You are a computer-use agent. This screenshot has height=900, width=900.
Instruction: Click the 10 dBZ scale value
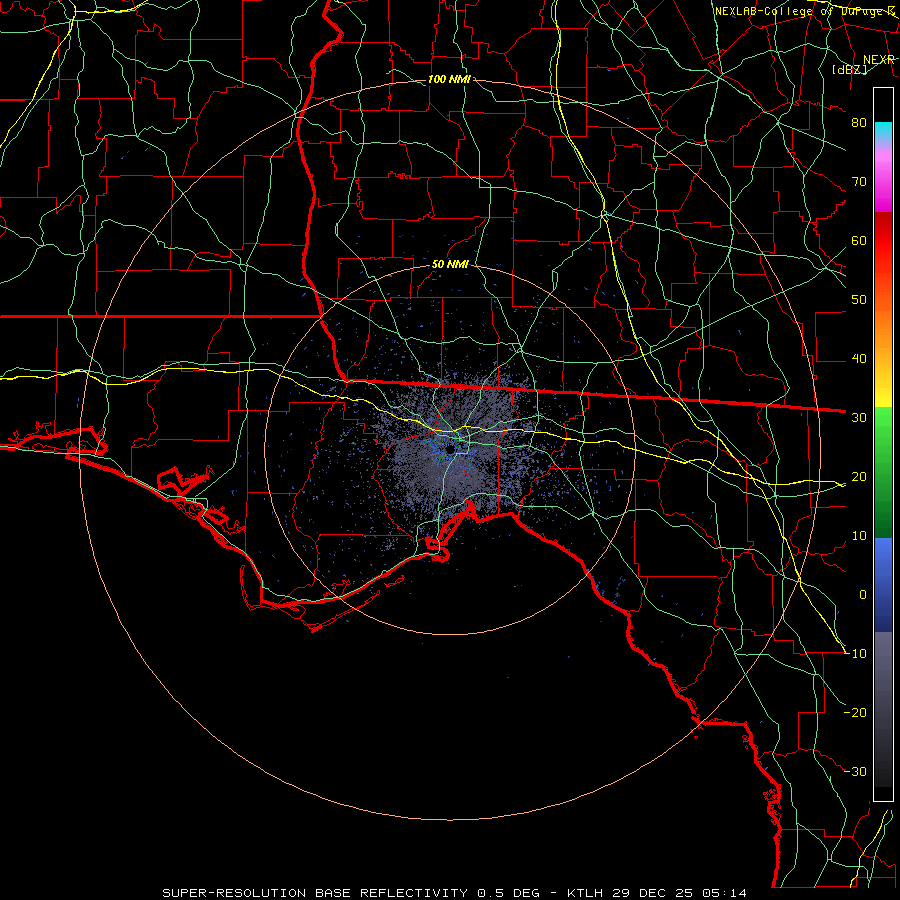click(x=859, y=536)
